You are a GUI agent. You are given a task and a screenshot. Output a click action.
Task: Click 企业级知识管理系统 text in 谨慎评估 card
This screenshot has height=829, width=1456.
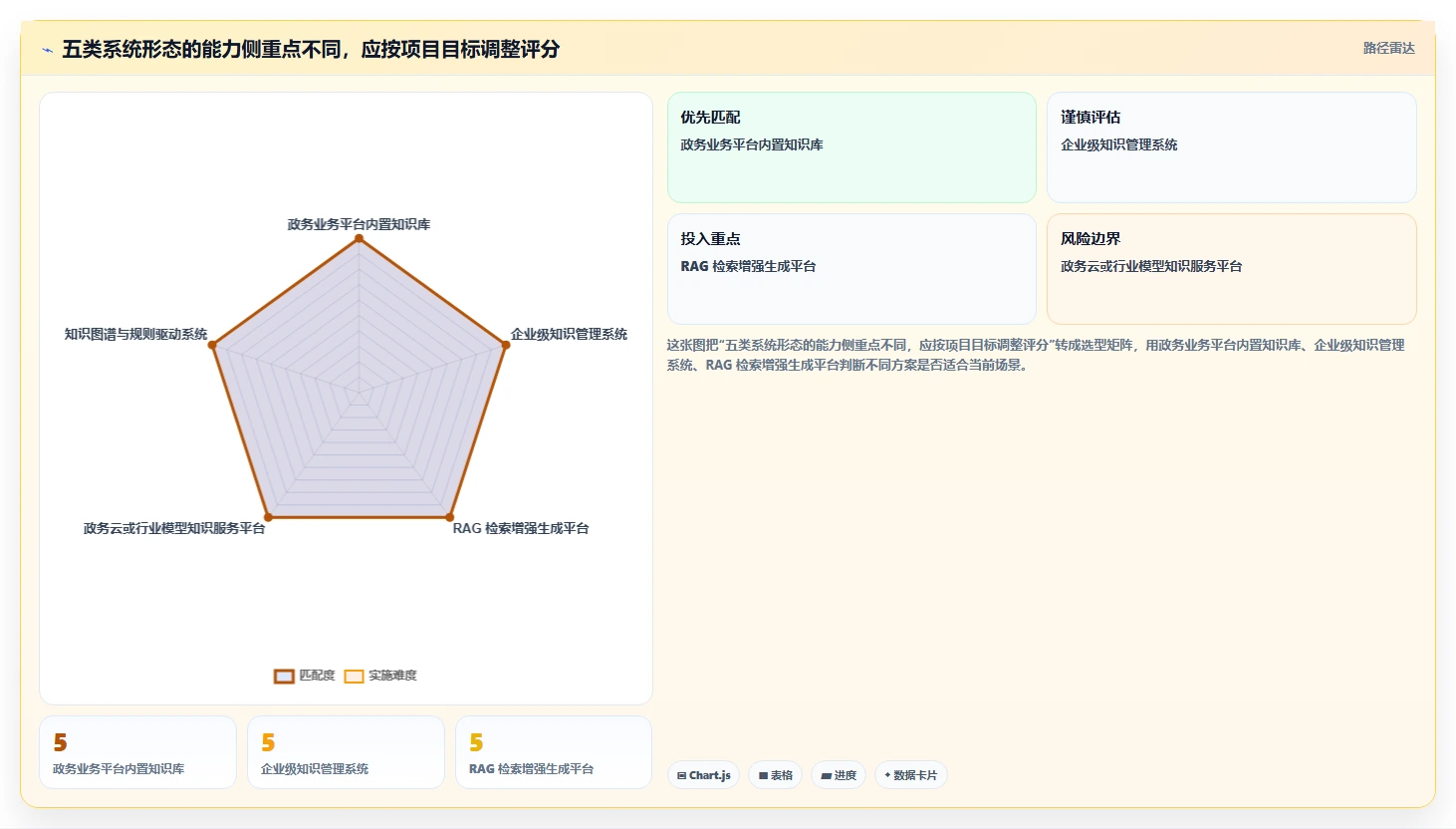click(x=1119, y=144)
